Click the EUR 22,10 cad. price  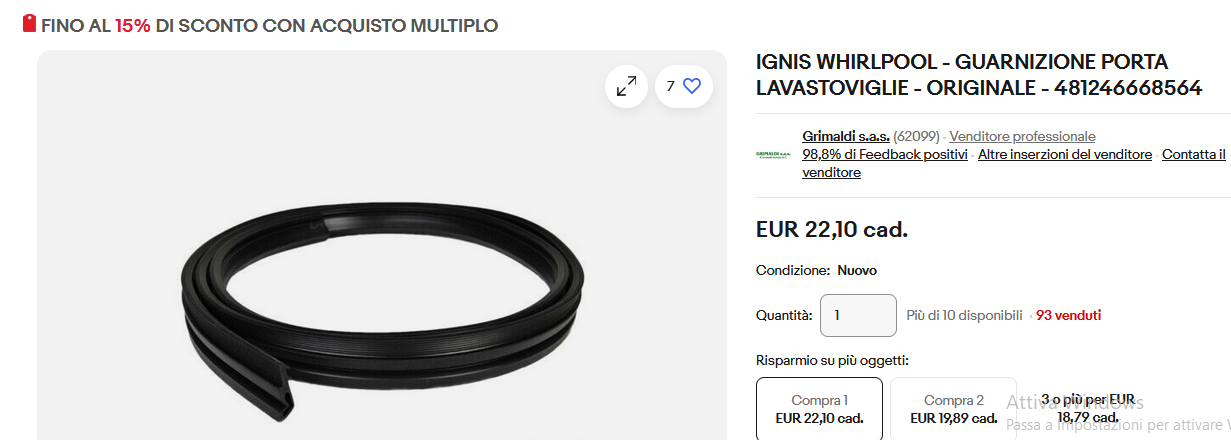point(832,230)
